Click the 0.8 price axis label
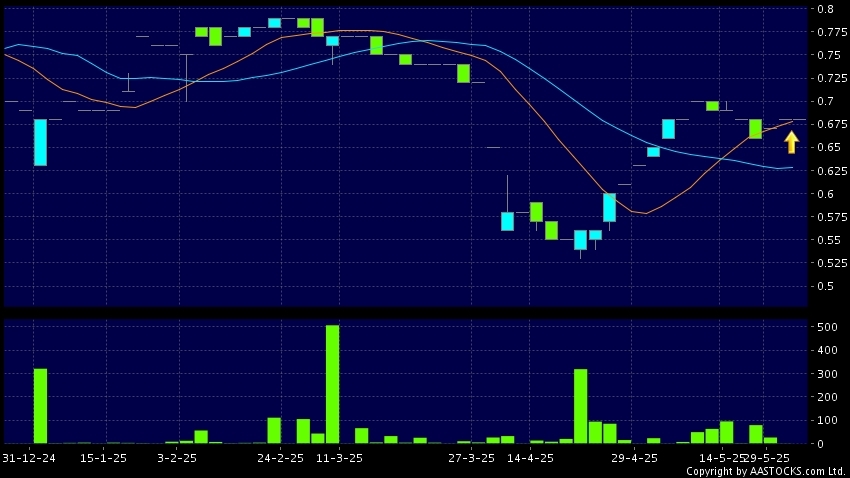This screenshot has height=478, width=850. click(826, 9)
